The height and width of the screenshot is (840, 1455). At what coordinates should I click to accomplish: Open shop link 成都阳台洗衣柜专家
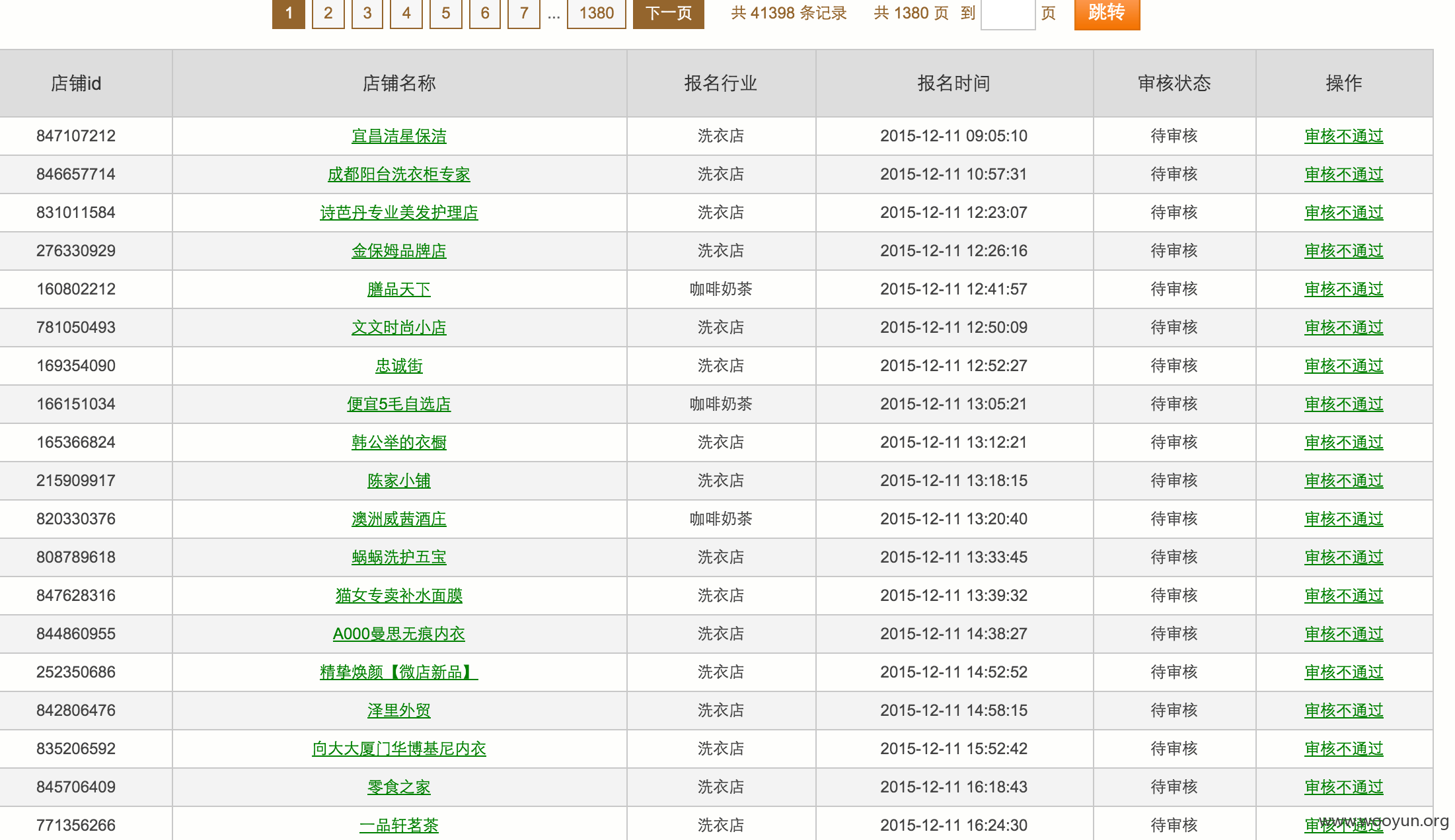tap(399, 174)
